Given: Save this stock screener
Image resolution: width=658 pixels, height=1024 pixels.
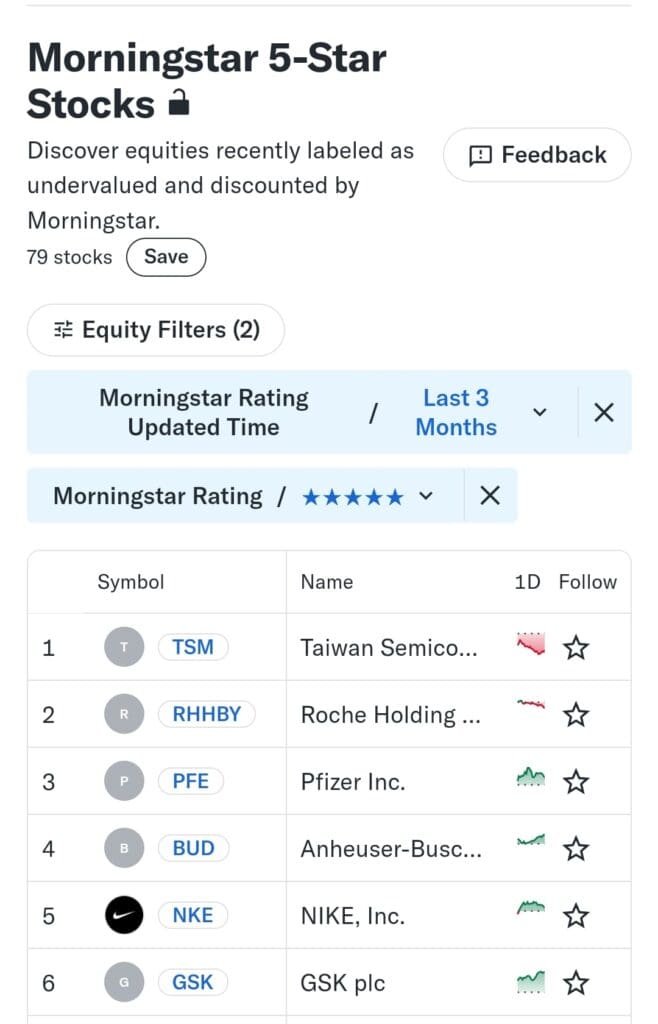Looking at the screenshot, I should coord(166,257).
